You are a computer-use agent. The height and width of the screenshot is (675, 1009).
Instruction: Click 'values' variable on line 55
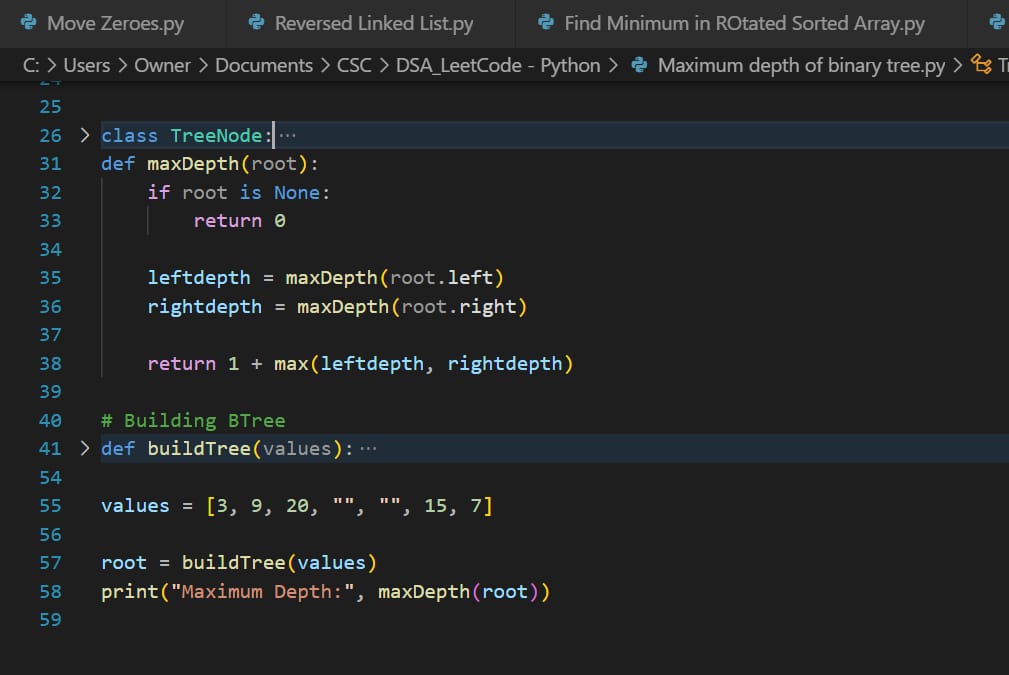coord(135,506)
